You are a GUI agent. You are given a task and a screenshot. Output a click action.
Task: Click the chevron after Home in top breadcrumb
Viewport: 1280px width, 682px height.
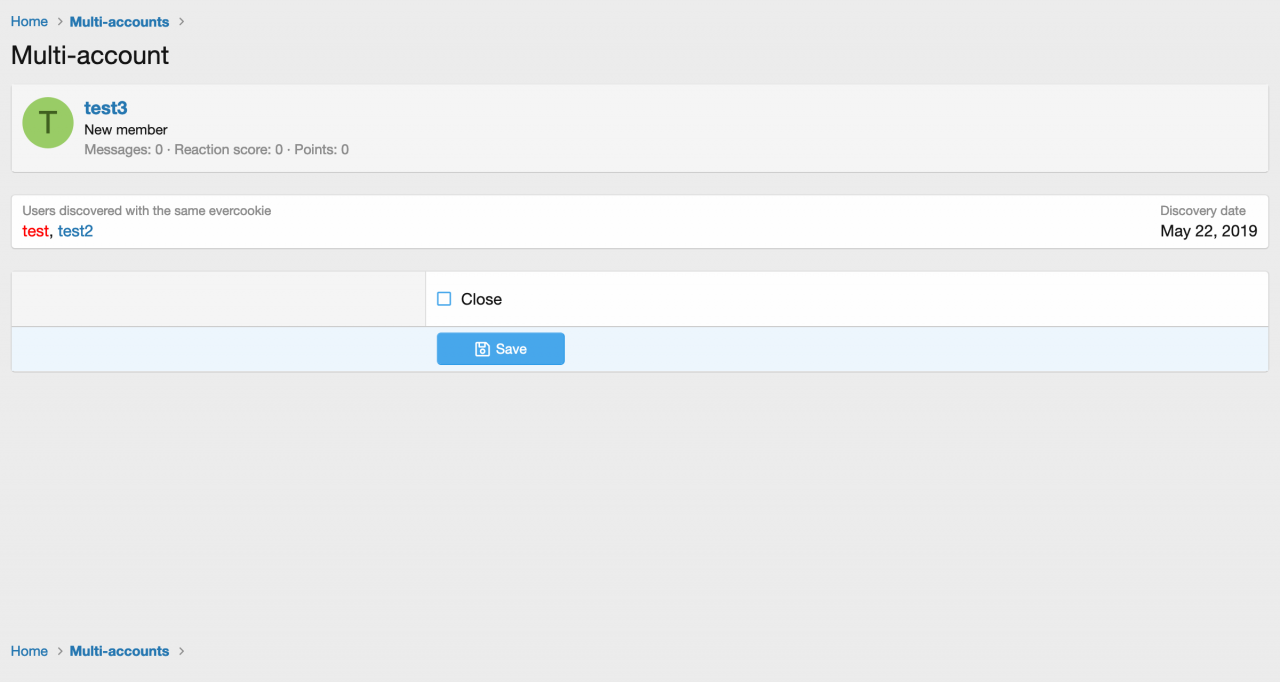point(60,22)
